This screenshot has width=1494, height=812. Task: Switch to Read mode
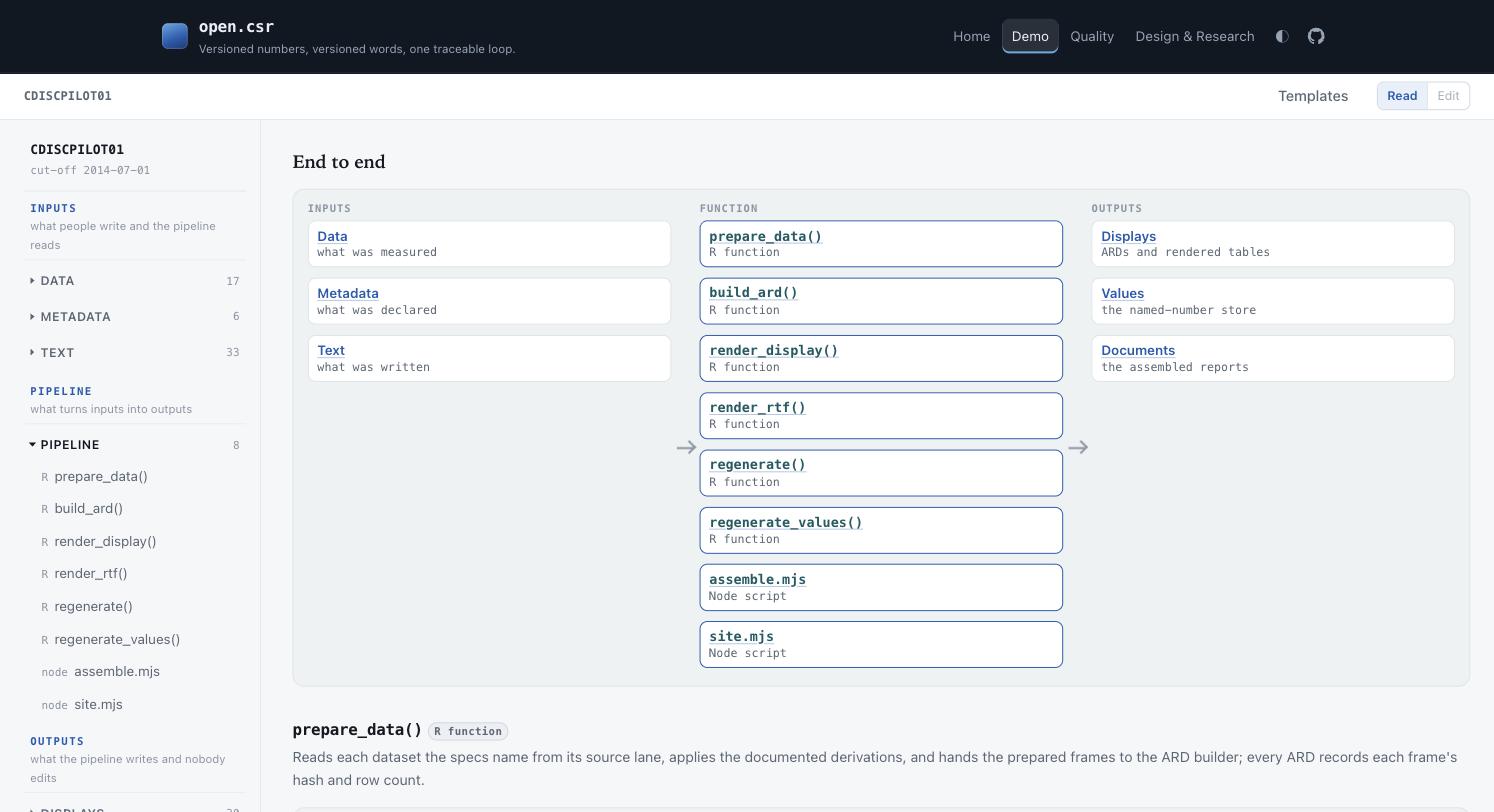click(1402, 96)
